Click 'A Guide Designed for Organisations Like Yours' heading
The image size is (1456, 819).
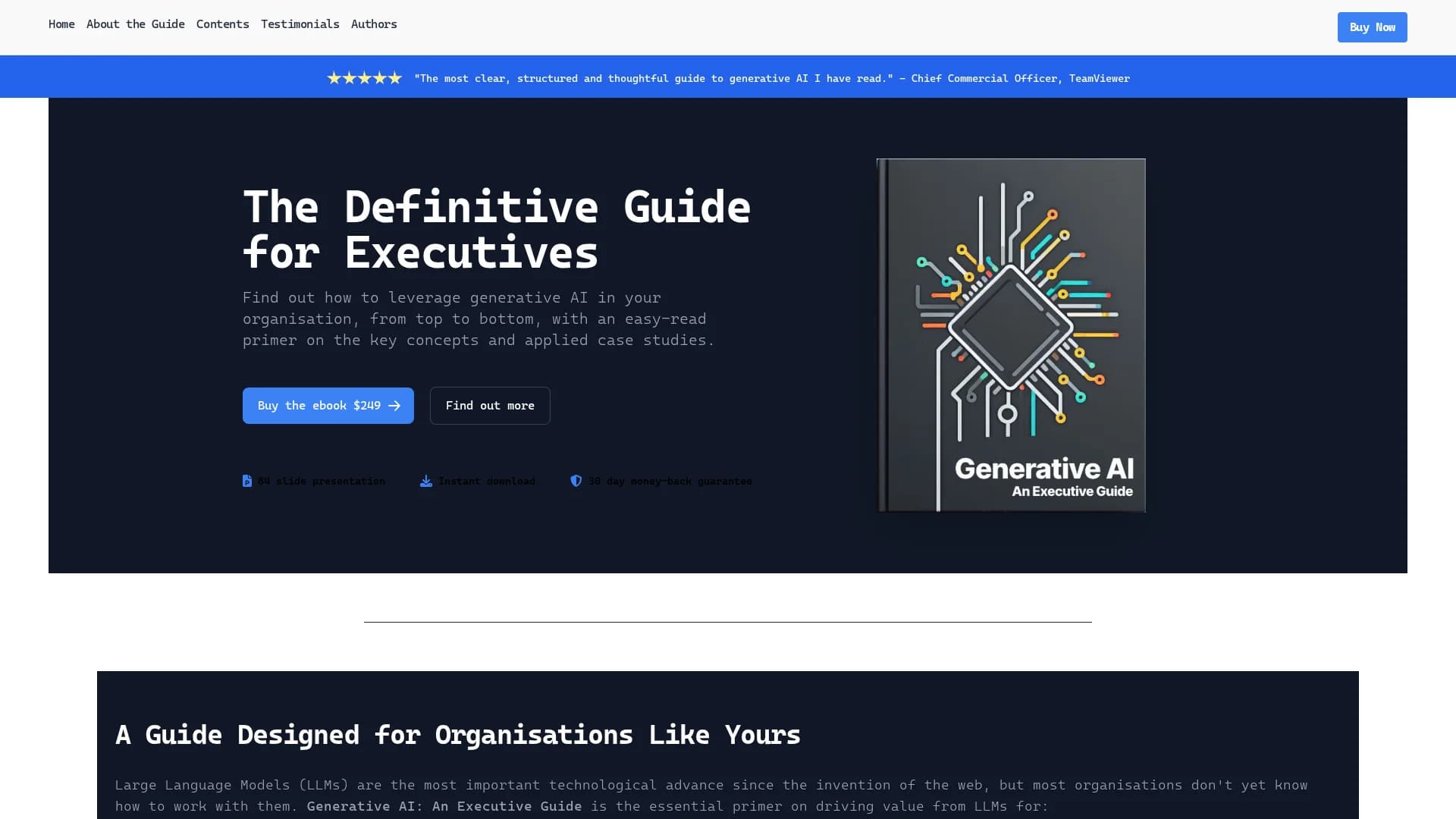tap(458, 735)
